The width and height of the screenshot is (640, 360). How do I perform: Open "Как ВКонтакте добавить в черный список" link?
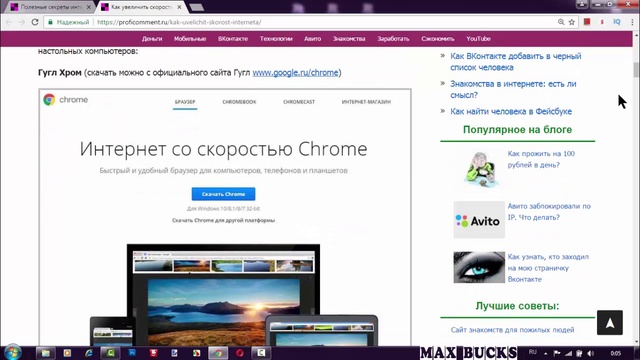point(516,62)
